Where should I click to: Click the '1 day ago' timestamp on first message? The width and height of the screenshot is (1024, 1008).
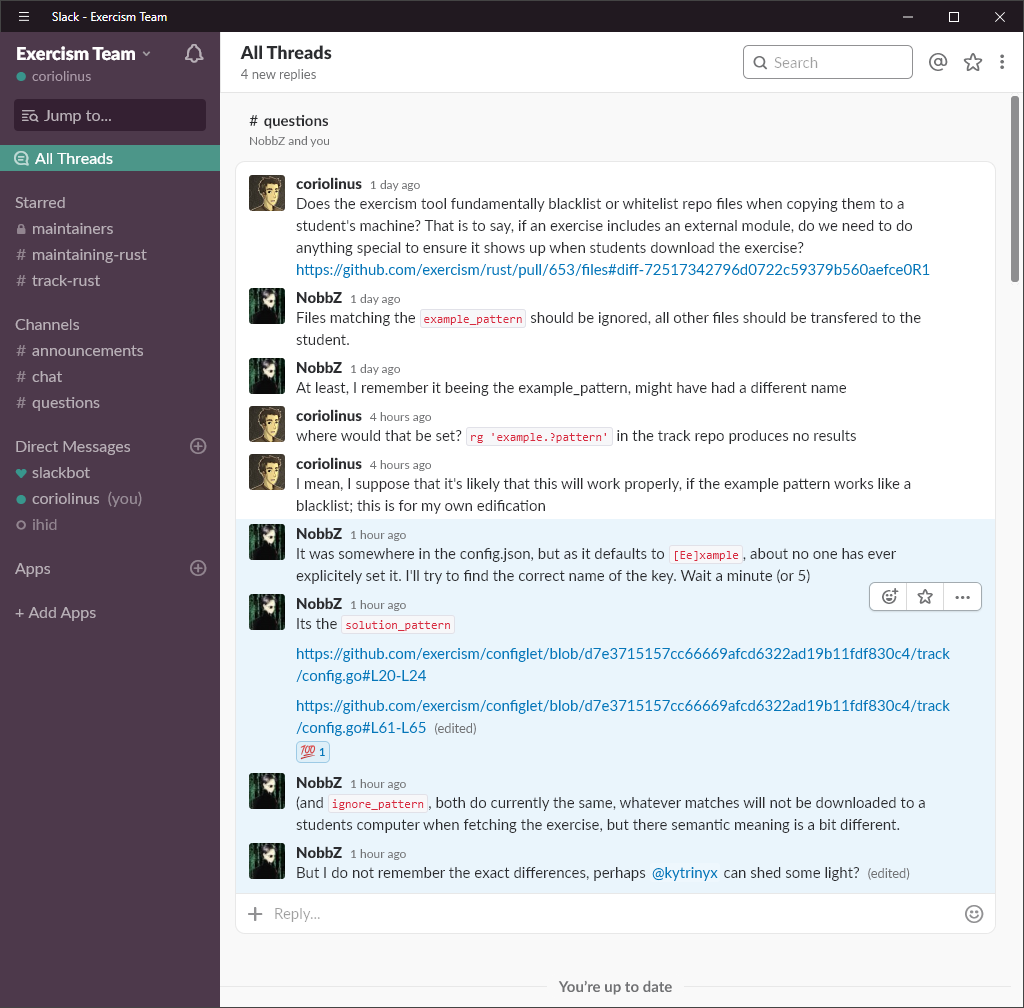395,185
